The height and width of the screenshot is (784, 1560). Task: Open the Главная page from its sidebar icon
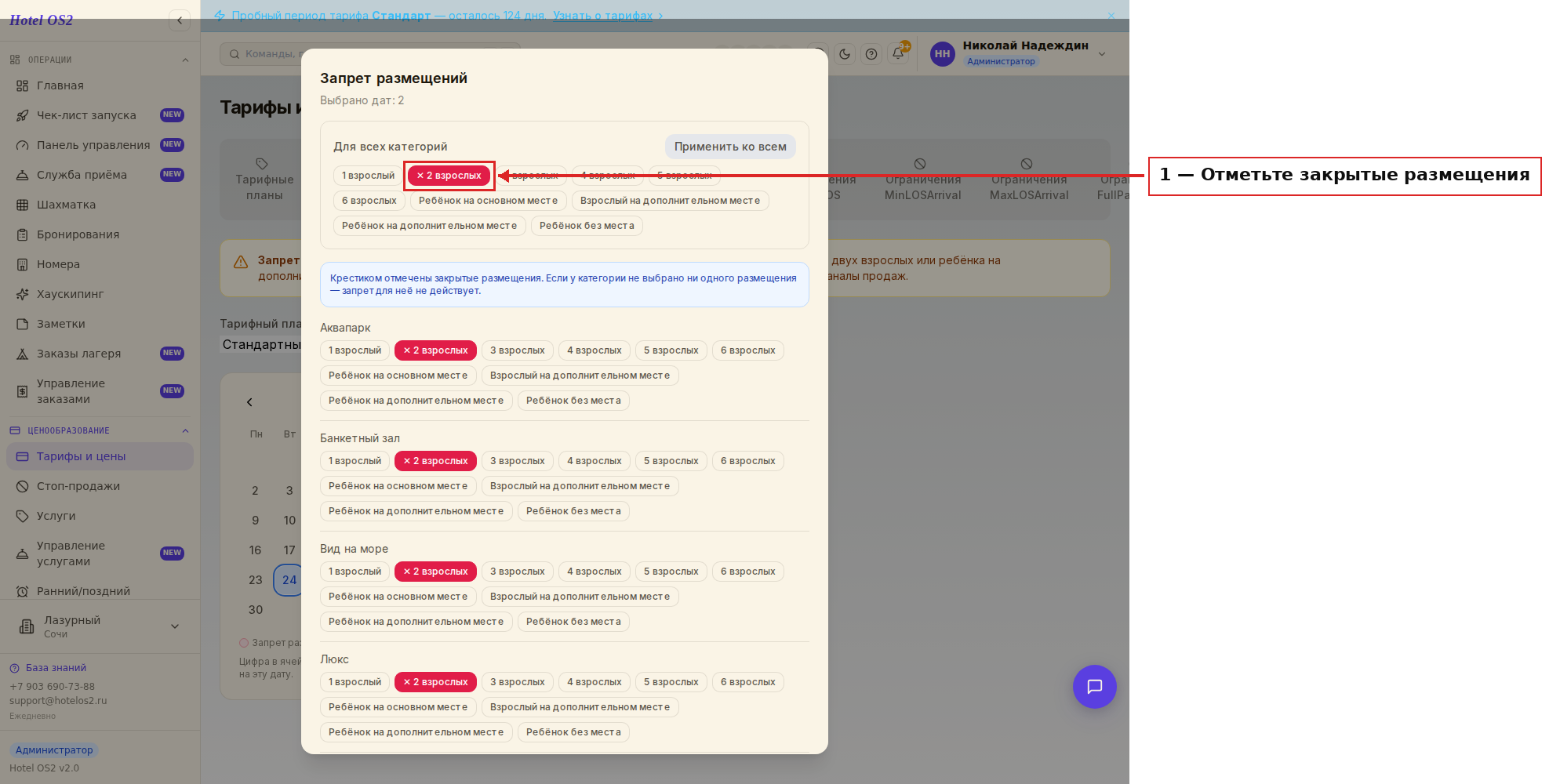(x=22, y=85)
